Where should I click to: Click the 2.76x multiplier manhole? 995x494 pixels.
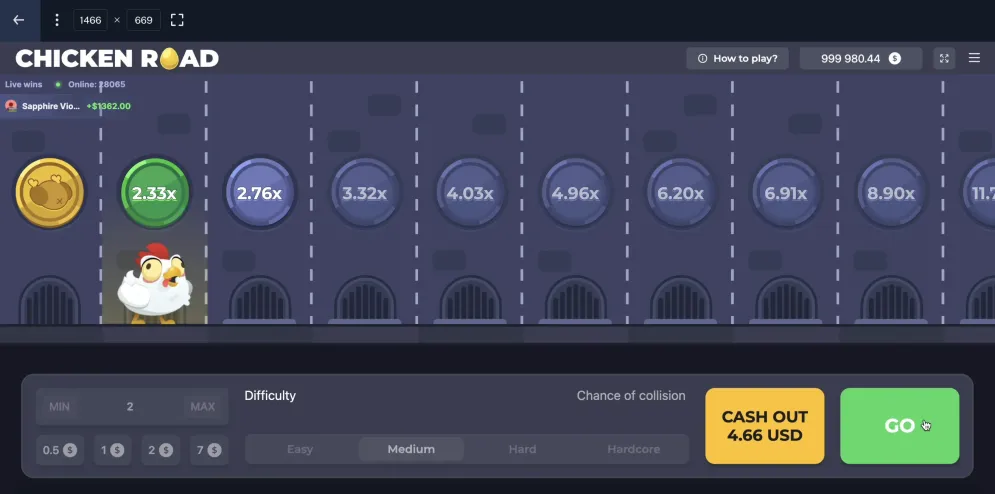click(259, 193)
